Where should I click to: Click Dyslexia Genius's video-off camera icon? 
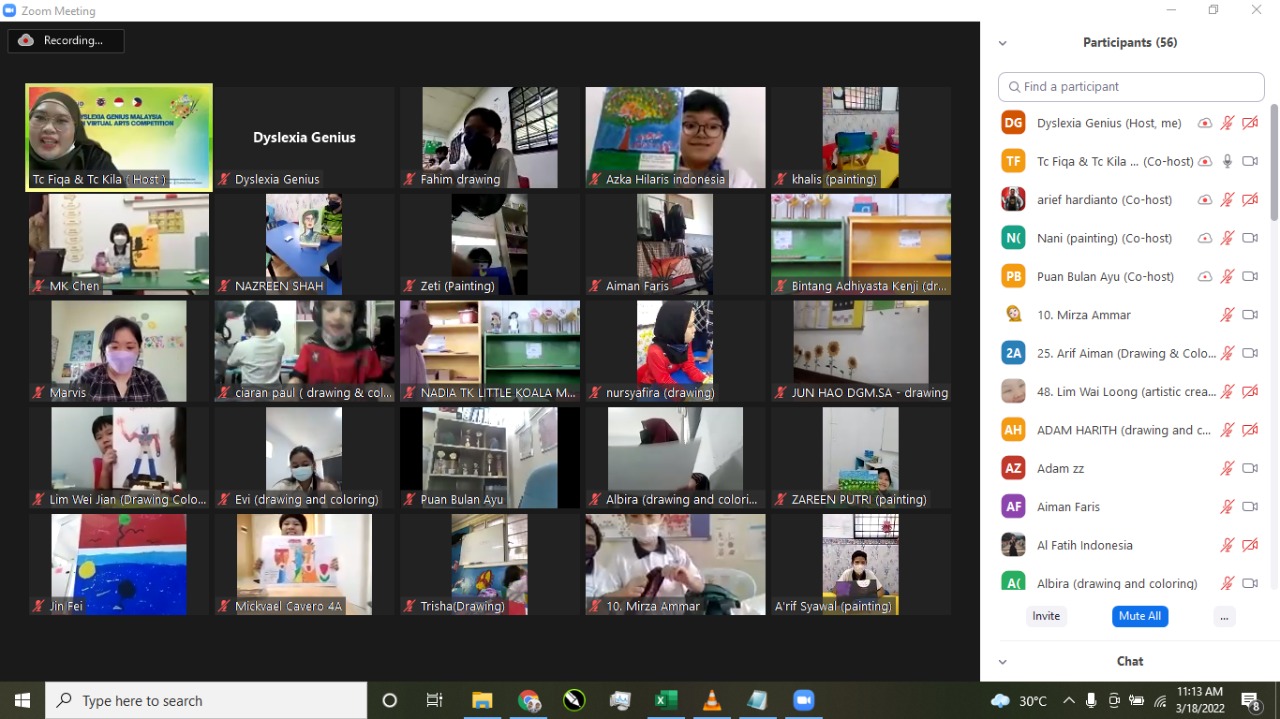pyautogui.click(x=1250, y=123)
